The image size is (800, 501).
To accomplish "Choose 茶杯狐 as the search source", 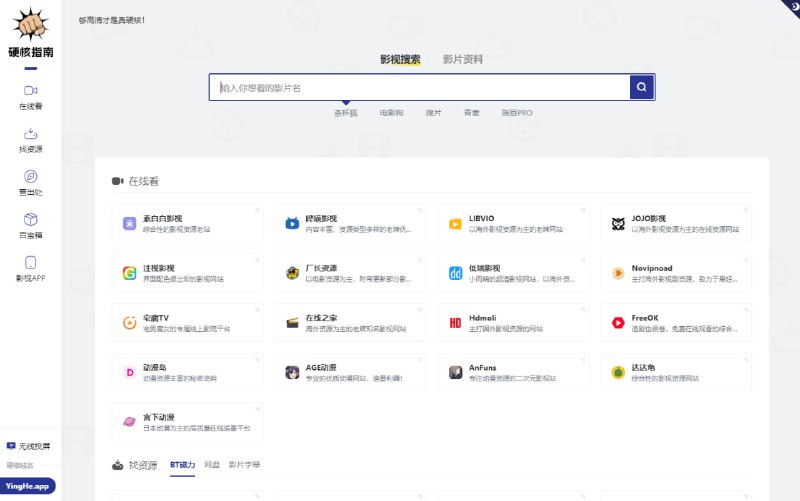I will click(x=346, y=113).
